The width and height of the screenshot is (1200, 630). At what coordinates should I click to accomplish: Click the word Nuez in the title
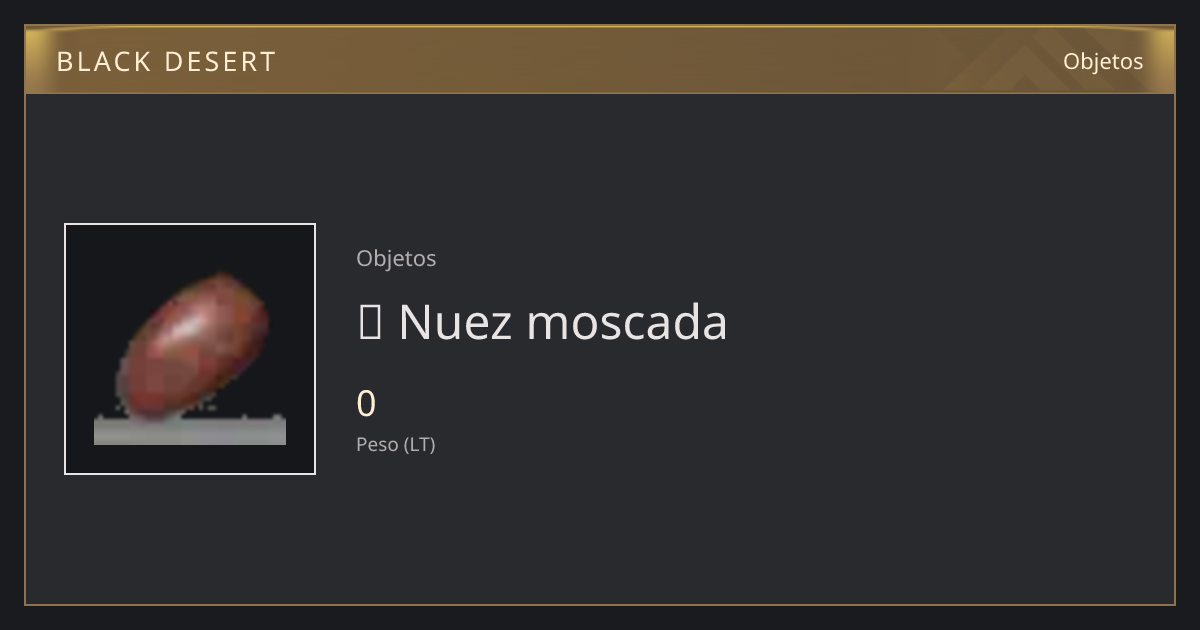[x=456, y=322]
